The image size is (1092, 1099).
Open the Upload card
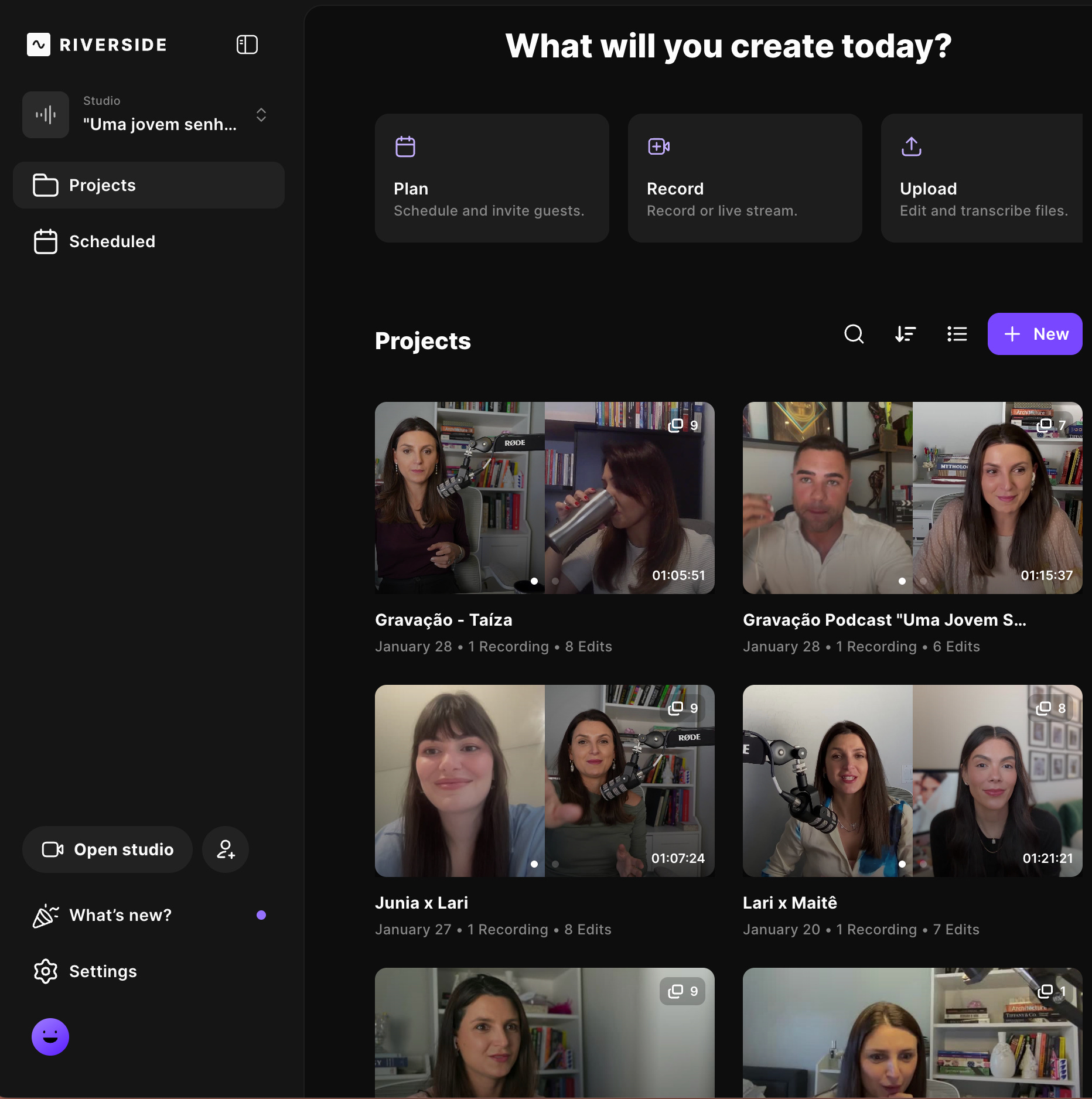click(982, 178)
